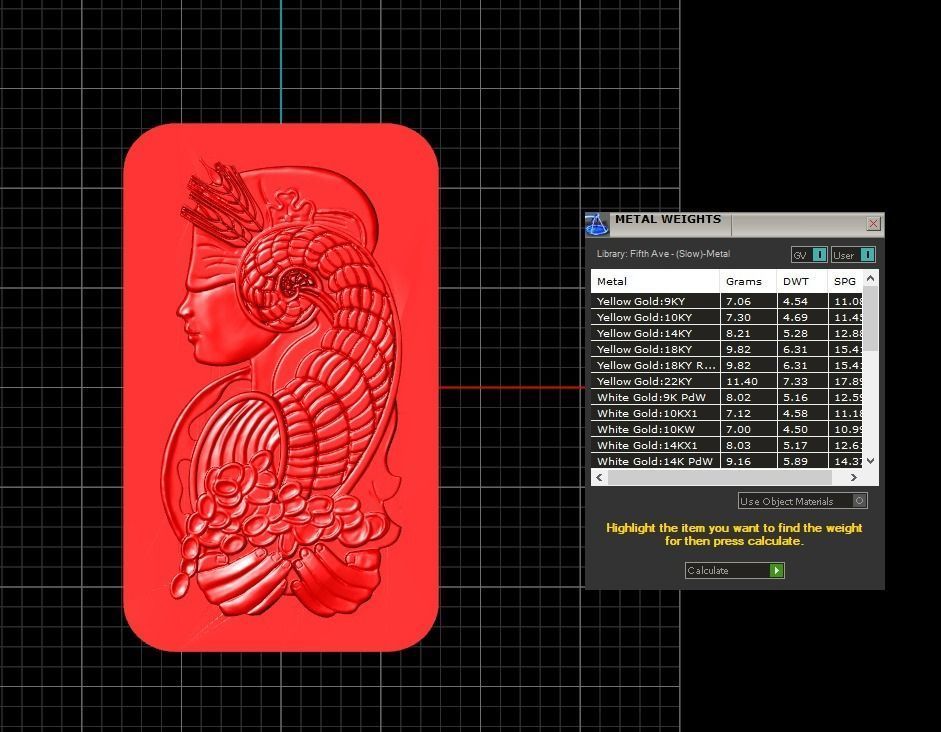
Task: Click the green arrow on Calculate
Action: coord(777,571)
